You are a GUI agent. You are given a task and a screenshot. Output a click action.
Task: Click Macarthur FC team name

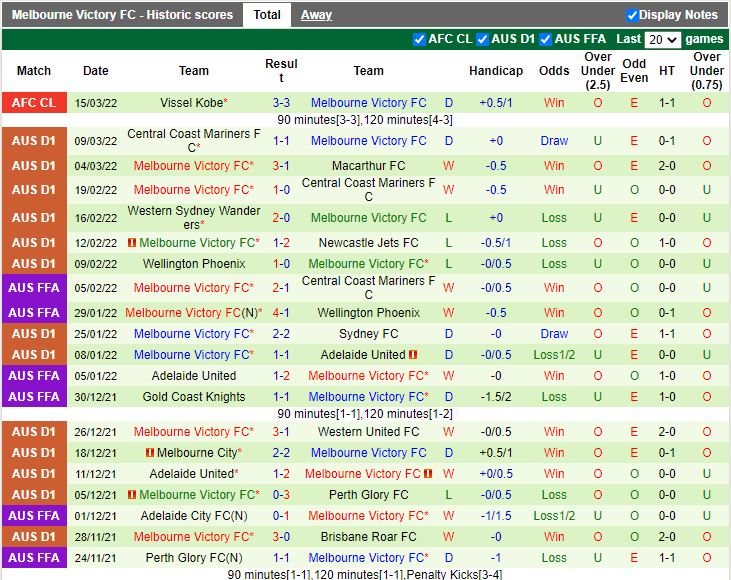[x=368, y=166]
